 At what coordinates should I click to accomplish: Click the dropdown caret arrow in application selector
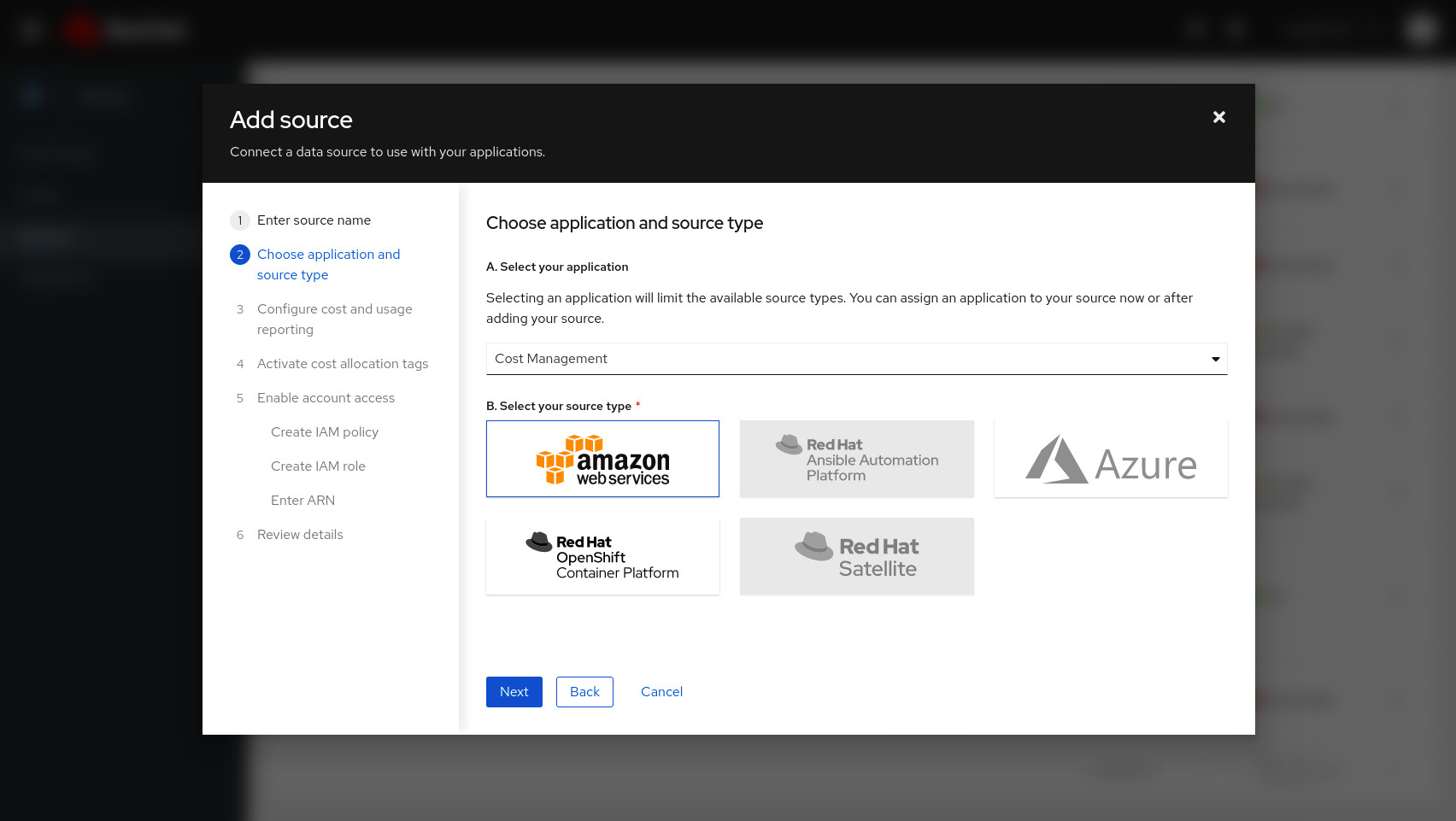click(x=1215, y=359)
